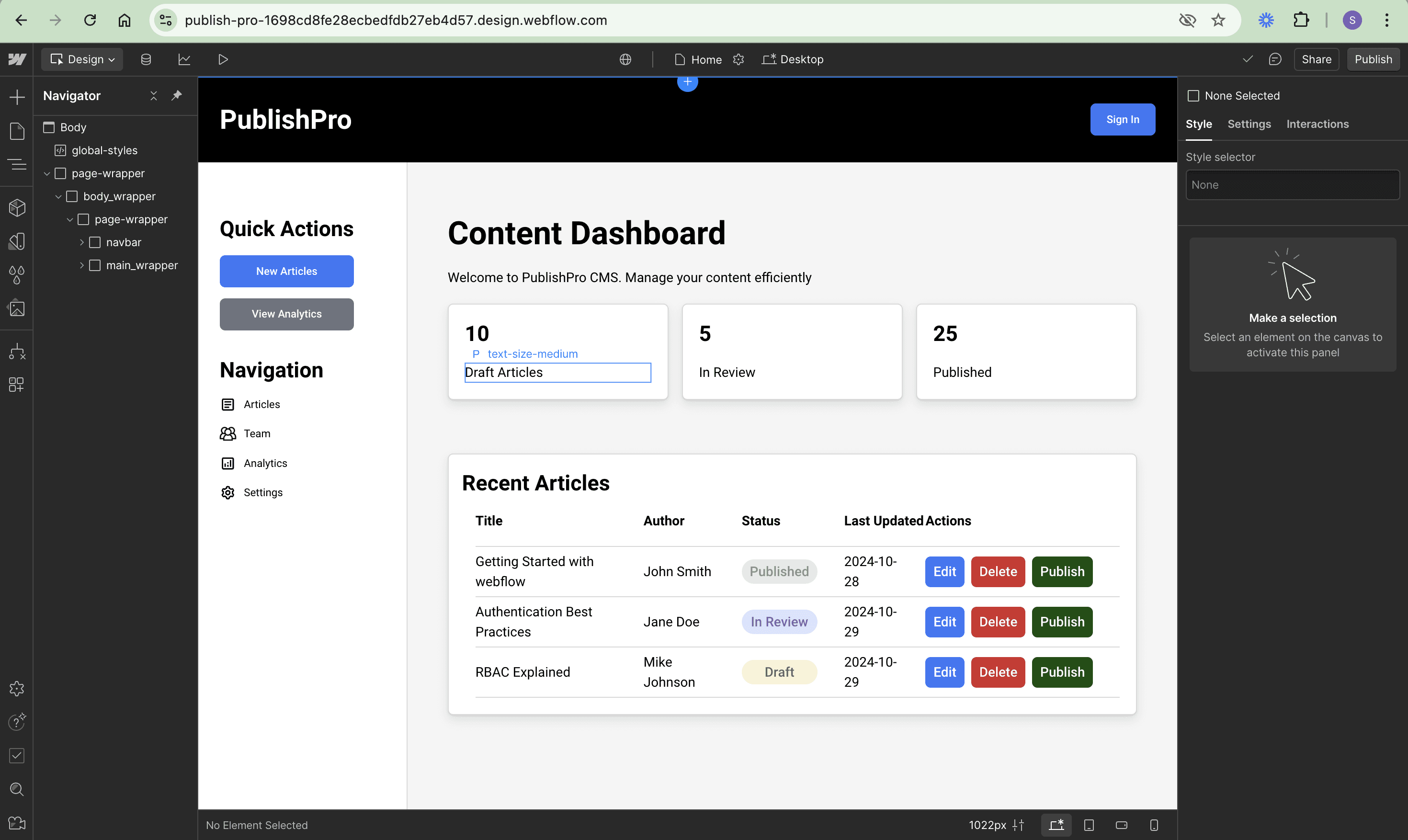Open the Components cube panel

coord(17,208)
